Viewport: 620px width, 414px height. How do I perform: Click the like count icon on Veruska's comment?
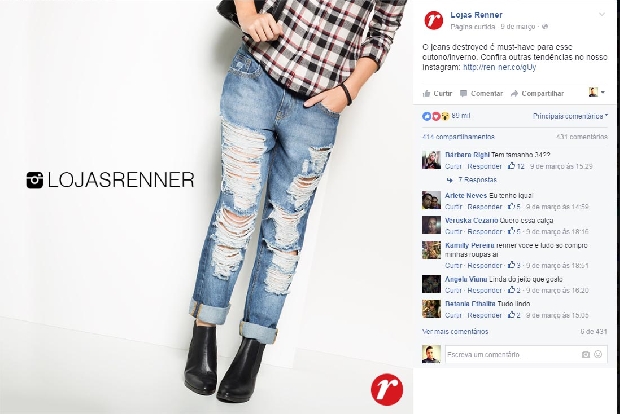512,231
